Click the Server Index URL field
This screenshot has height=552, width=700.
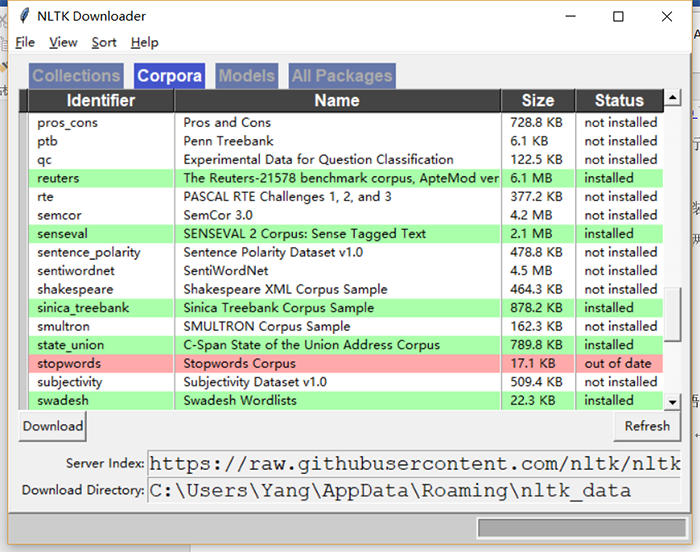[414, 464]
